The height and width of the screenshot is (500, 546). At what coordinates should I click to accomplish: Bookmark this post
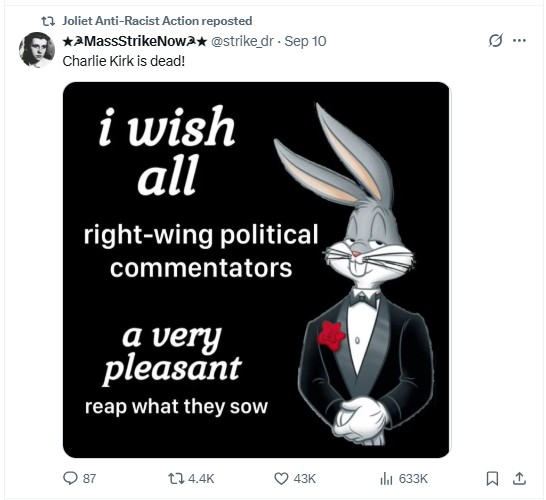[x=492, y=478]
